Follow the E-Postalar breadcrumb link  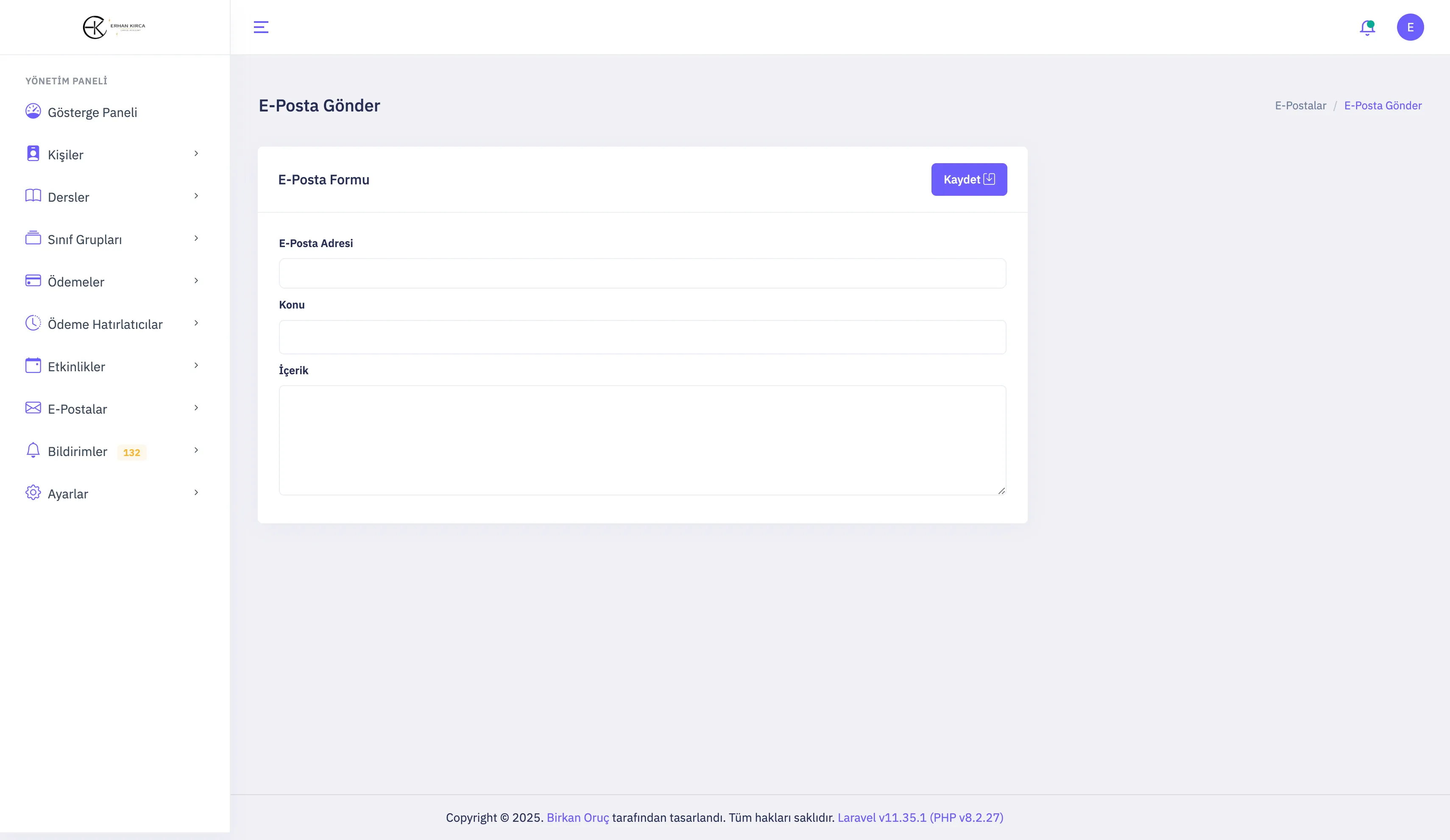tap(1300, 105)
